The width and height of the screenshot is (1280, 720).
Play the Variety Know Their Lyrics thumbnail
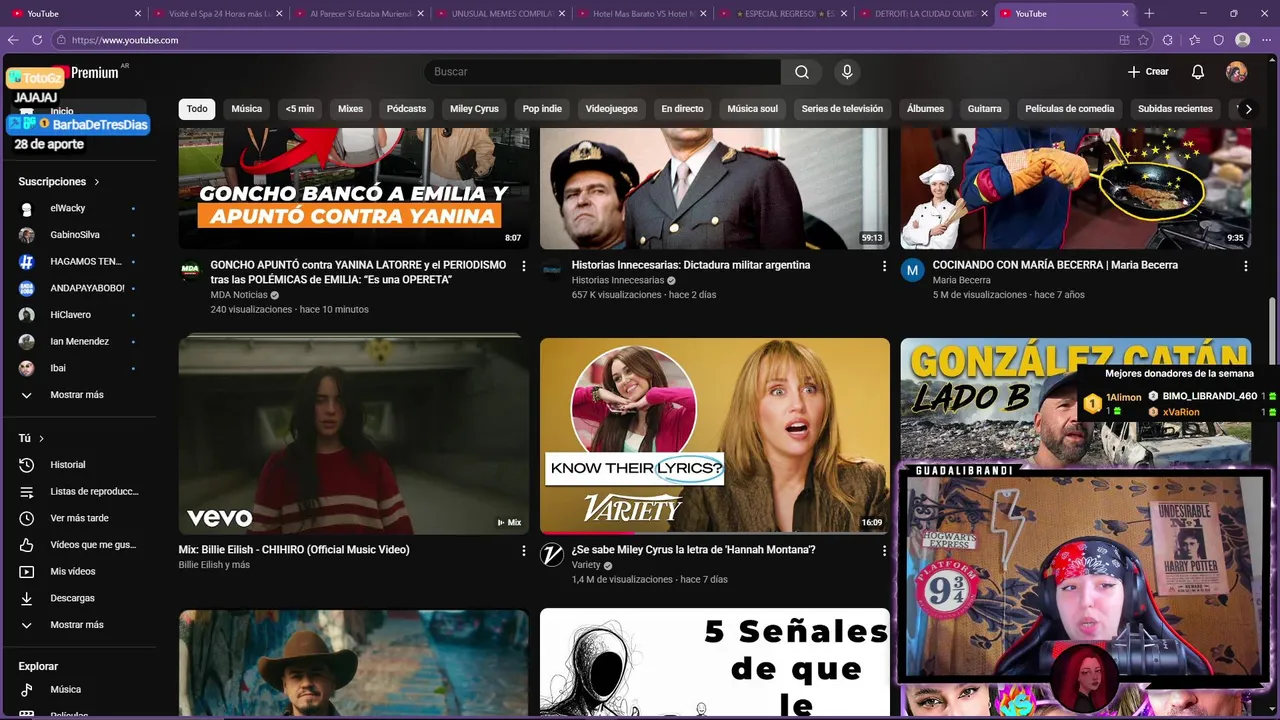(715, 435)
